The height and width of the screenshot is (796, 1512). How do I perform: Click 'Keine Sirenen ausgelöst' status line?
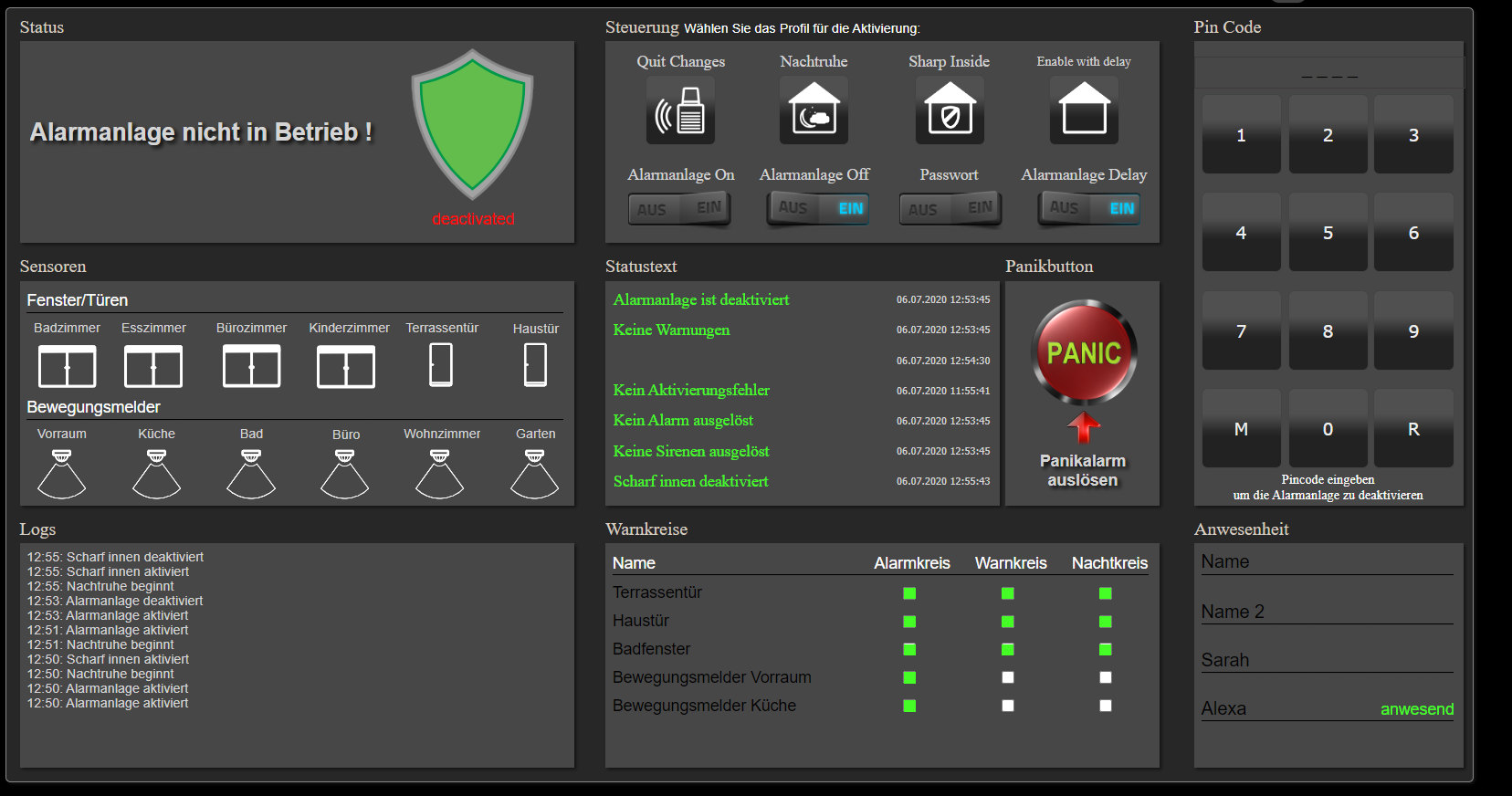[x=691, y=451]
